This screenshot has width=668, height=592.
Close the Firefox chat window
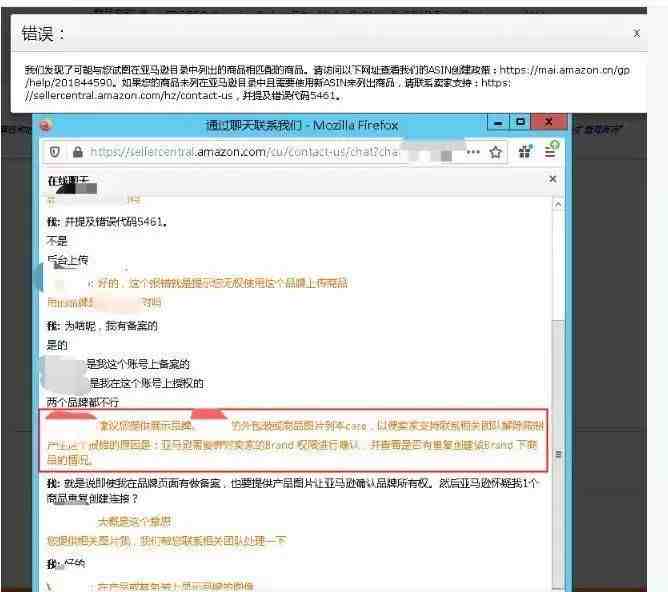(x=549, y=122)
